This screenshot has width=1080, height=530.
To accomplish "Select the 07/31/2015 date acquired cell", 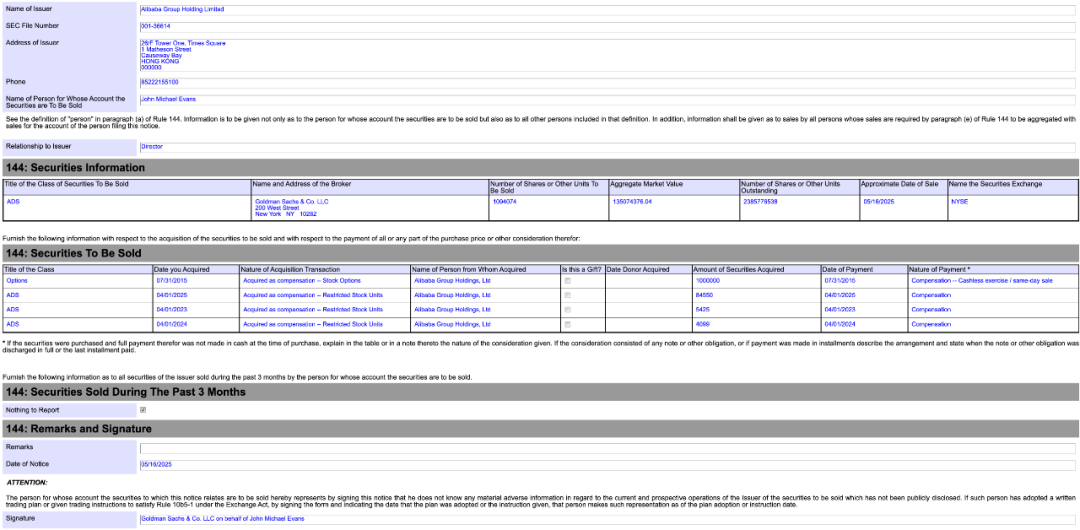I will (196, 281).
